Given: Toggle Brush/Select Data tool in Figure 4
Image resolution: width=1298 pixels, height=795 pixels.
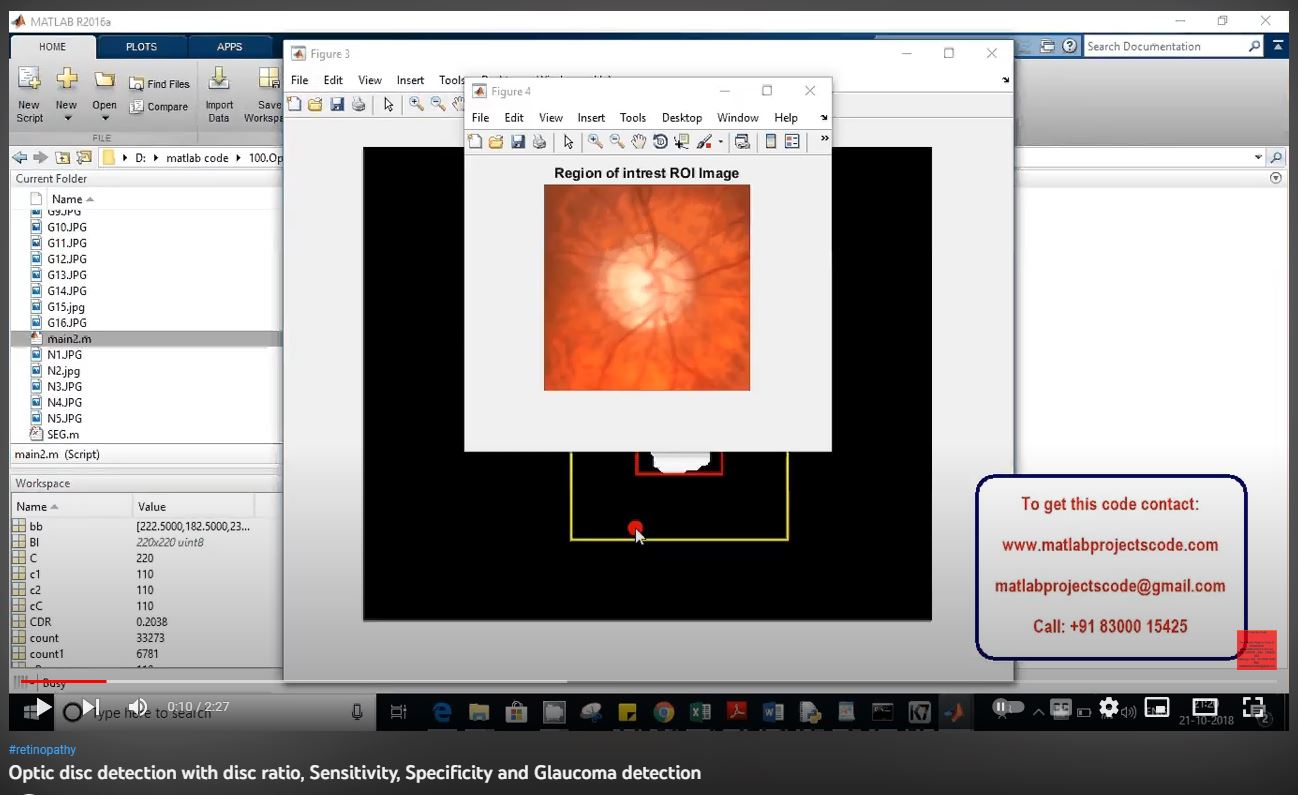Looking at the screenshot, I should click(x=704, y=142).
